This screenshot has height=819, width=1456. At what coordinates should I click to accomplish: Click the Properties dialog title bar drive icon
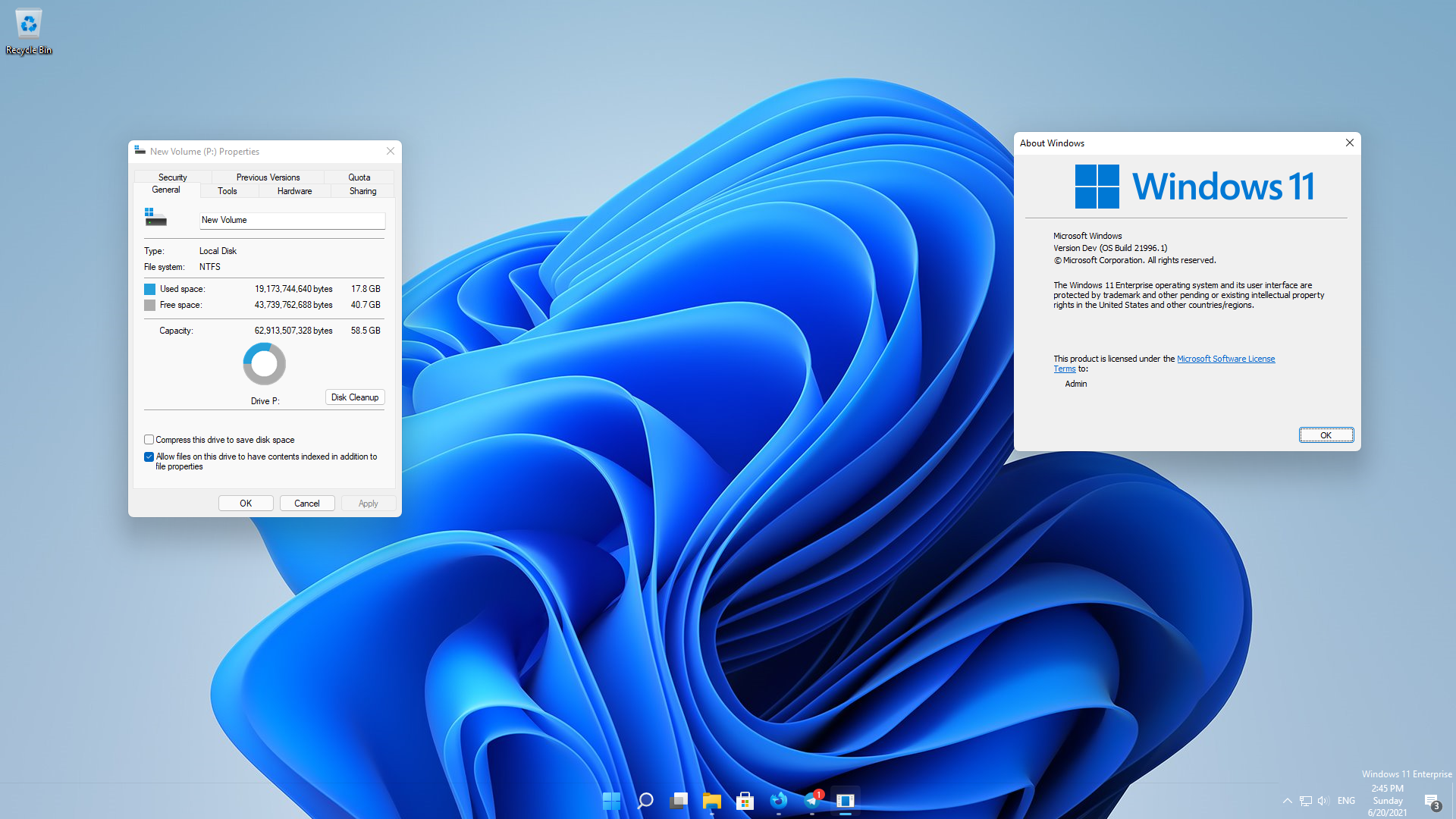[140, 151]
